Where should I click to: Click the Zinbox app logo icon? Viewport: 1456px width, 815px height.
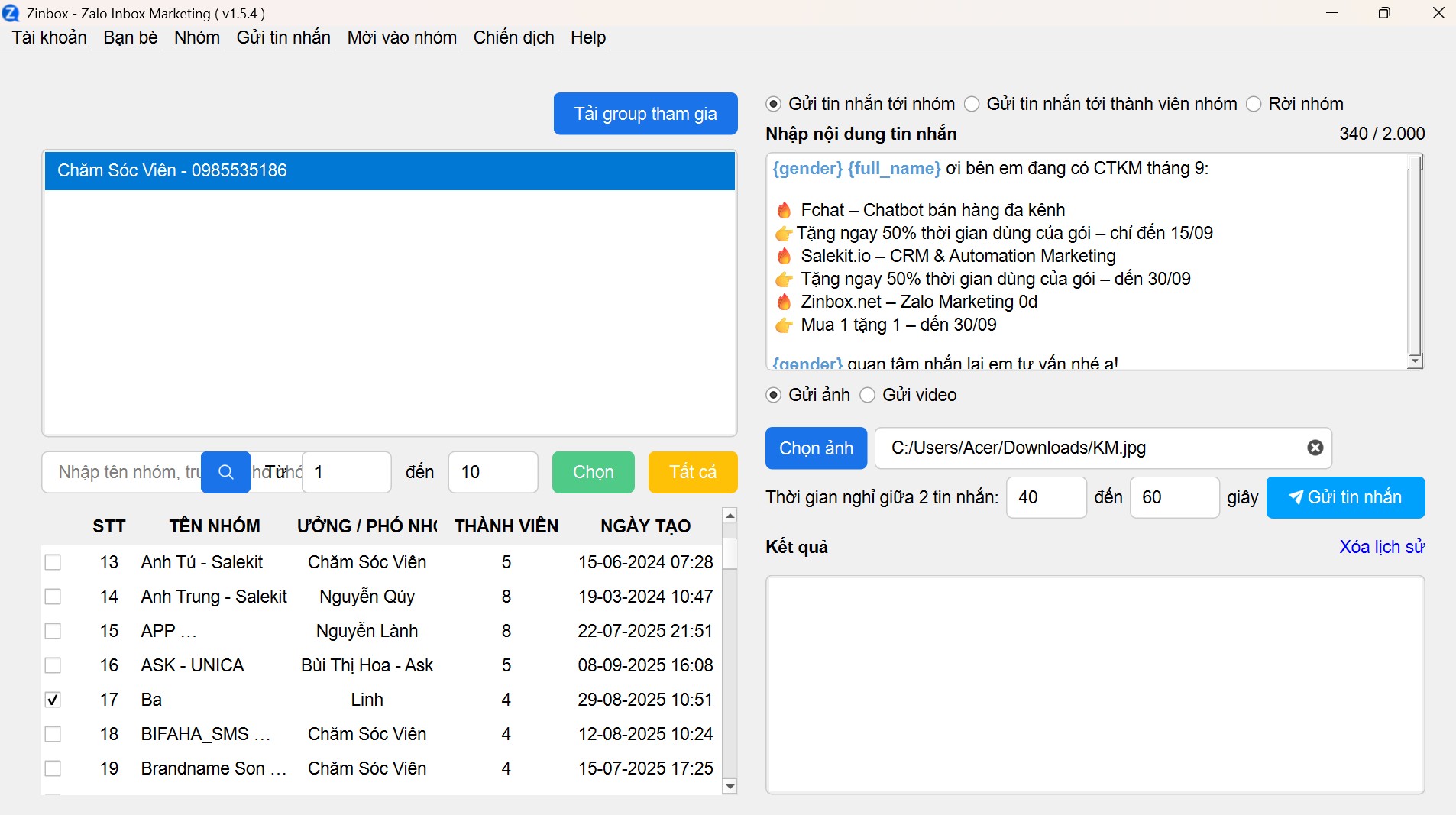(11, 13)
